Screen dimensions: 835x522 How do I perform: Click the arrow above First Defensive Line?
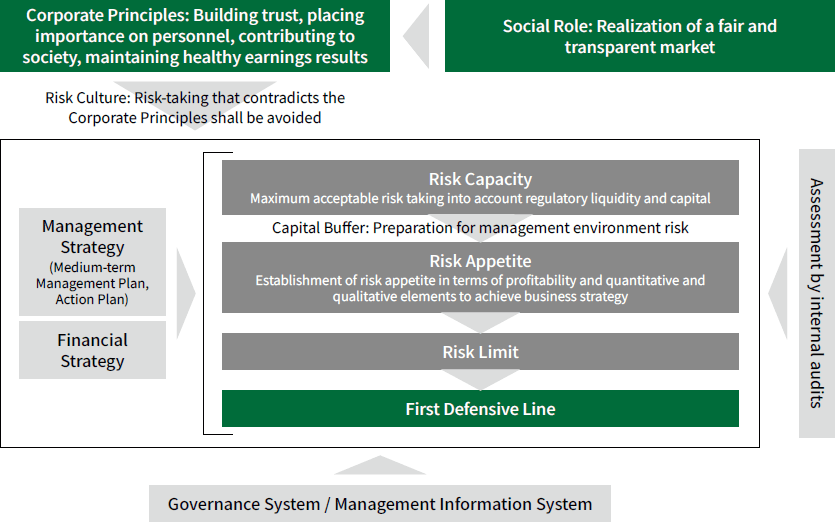[480, 380]
